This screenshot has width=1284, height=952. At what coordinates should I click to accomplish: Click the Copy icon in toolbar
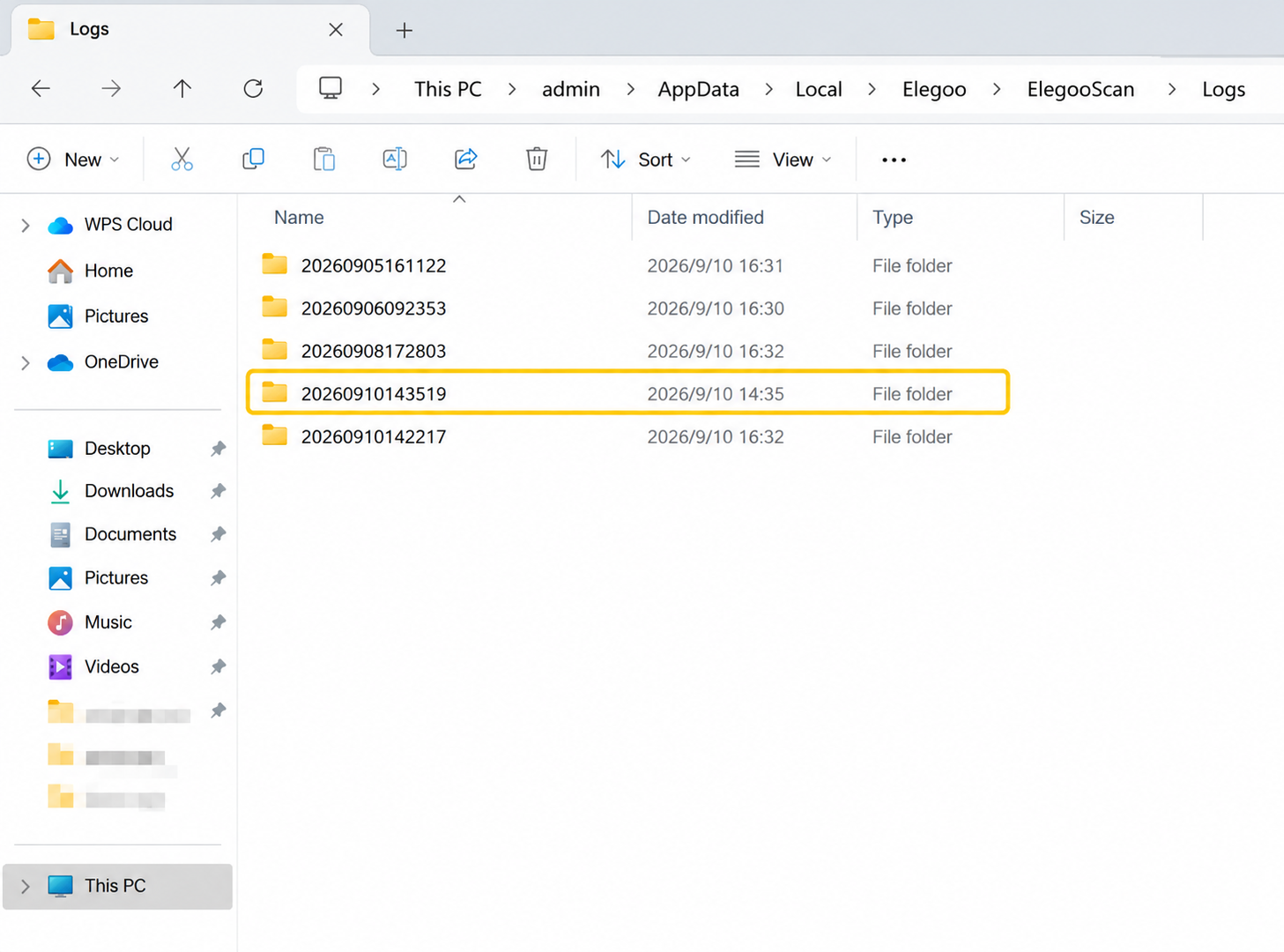coord(253,160)
